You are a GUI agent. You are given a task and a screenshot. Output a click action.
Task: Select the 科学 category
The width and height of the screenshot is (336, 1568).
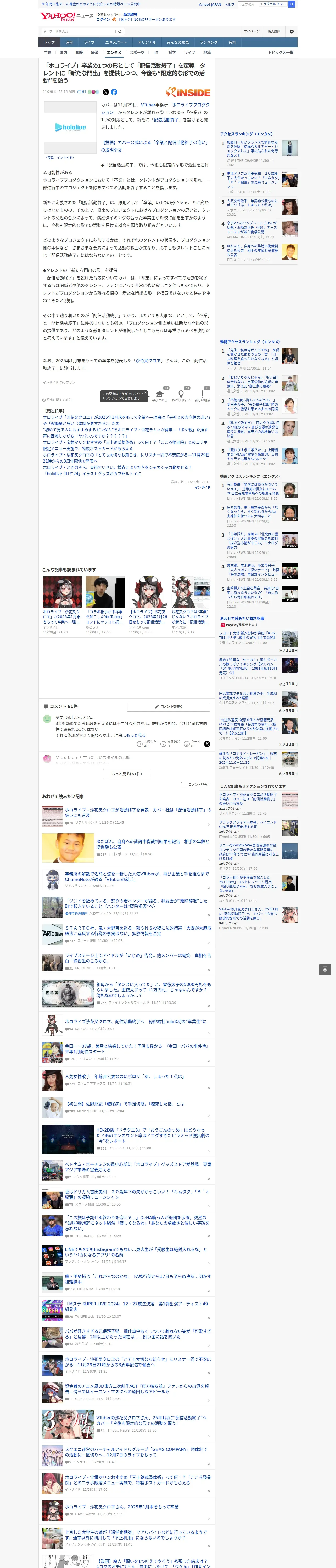point(172,52)
